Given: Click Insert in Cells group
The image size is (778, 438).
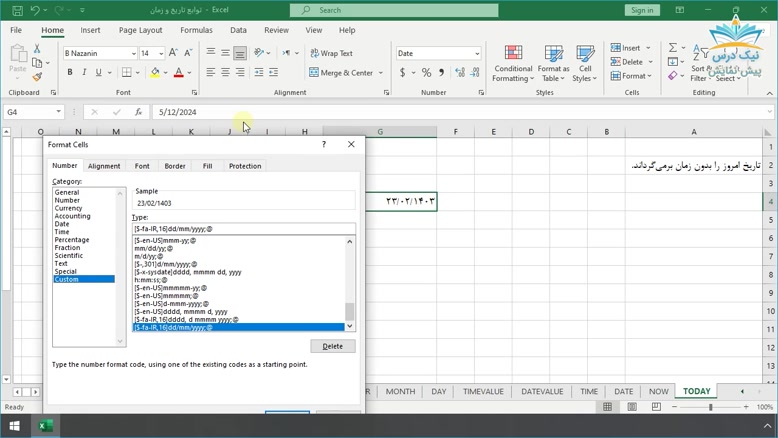Looking at the screenshot, I should (626, 48).
